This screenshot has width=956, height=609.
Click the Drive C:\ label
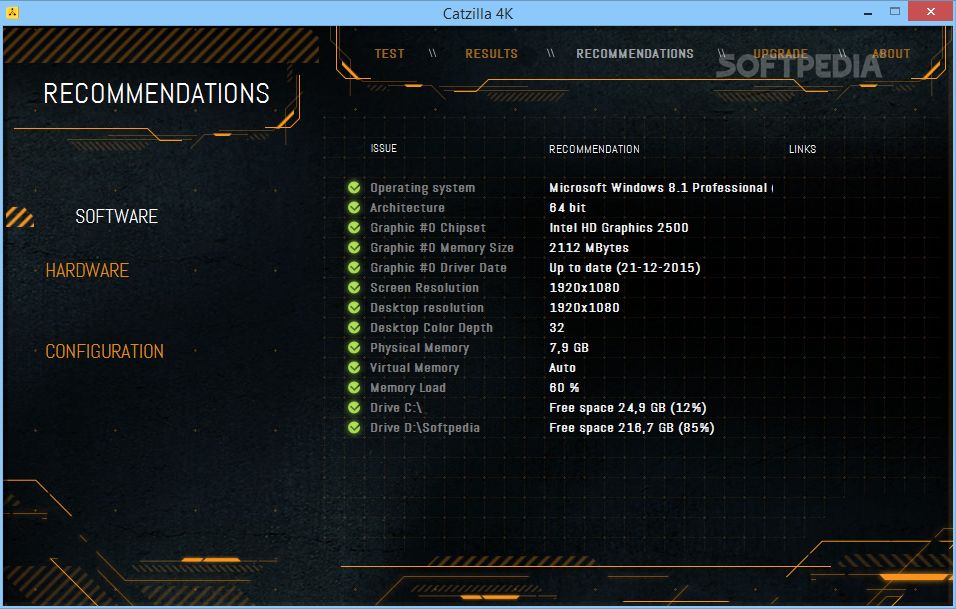(x=396, y=407)
